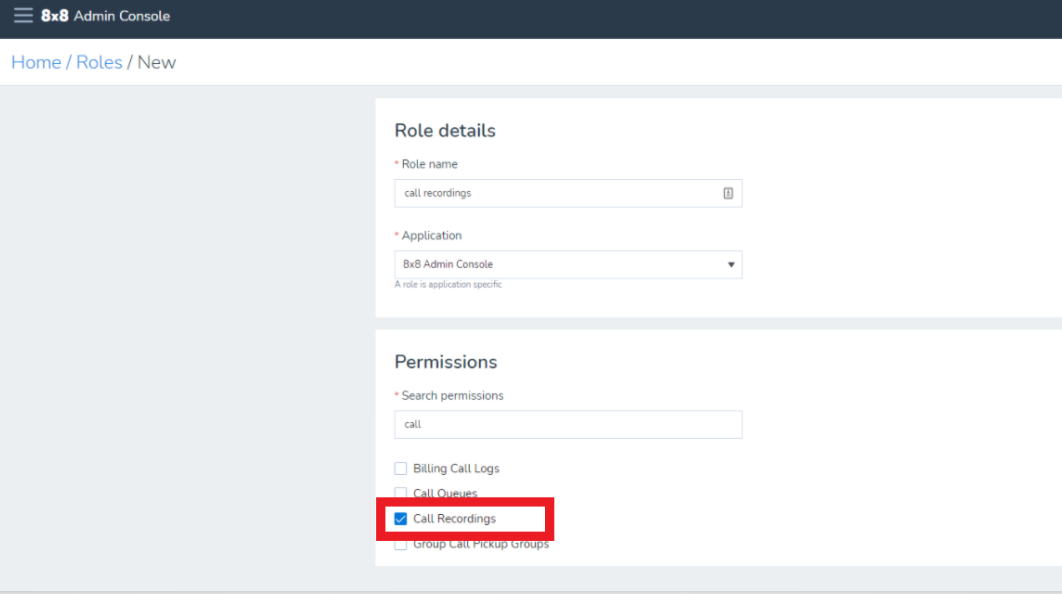The height and width of the screenshot is (594, 1062).
Task: Check the Group Call Pickup Groups box
Action: (401, 545)
